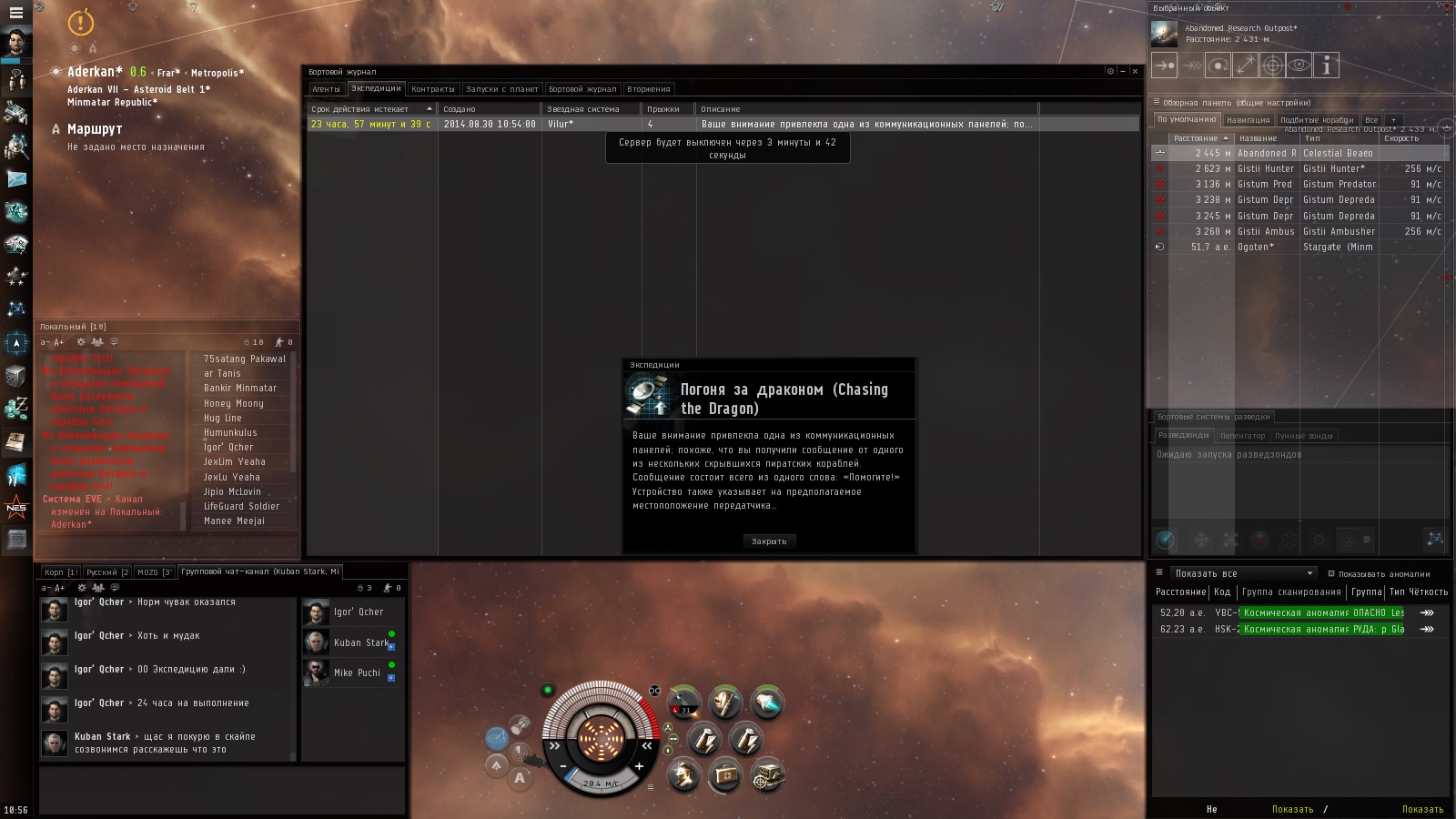Click Kuban Stark in fleet member list
Image resolution: width=1456 pixels, height=819 pixels.
(x=351, y=642)
